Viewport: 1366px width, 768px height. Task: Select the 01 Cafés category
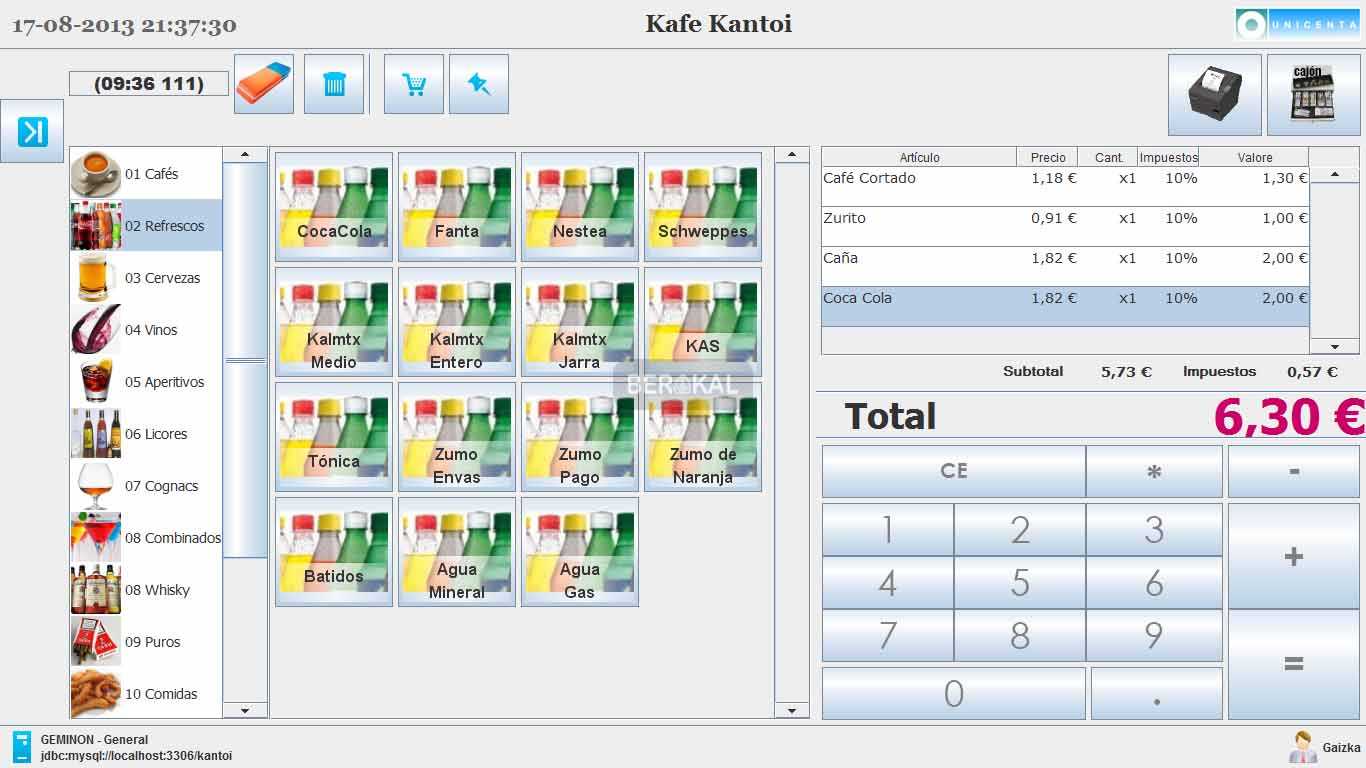[x=146, y=174]
